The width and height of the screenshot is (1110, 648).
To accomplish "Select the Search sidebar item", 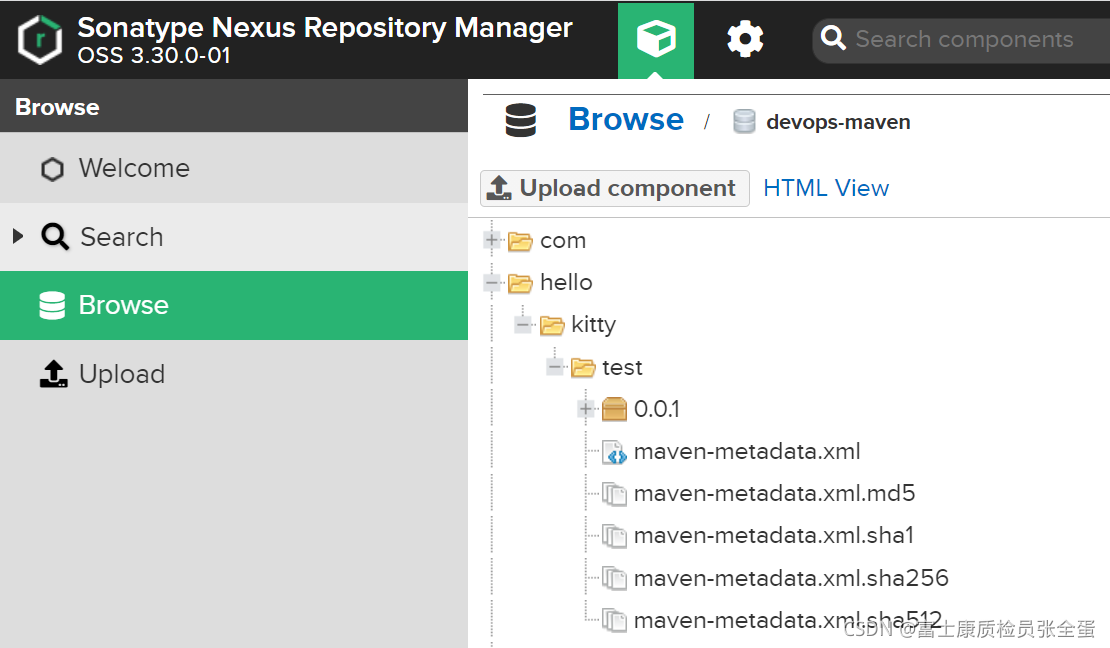I will tap(234, 237).
